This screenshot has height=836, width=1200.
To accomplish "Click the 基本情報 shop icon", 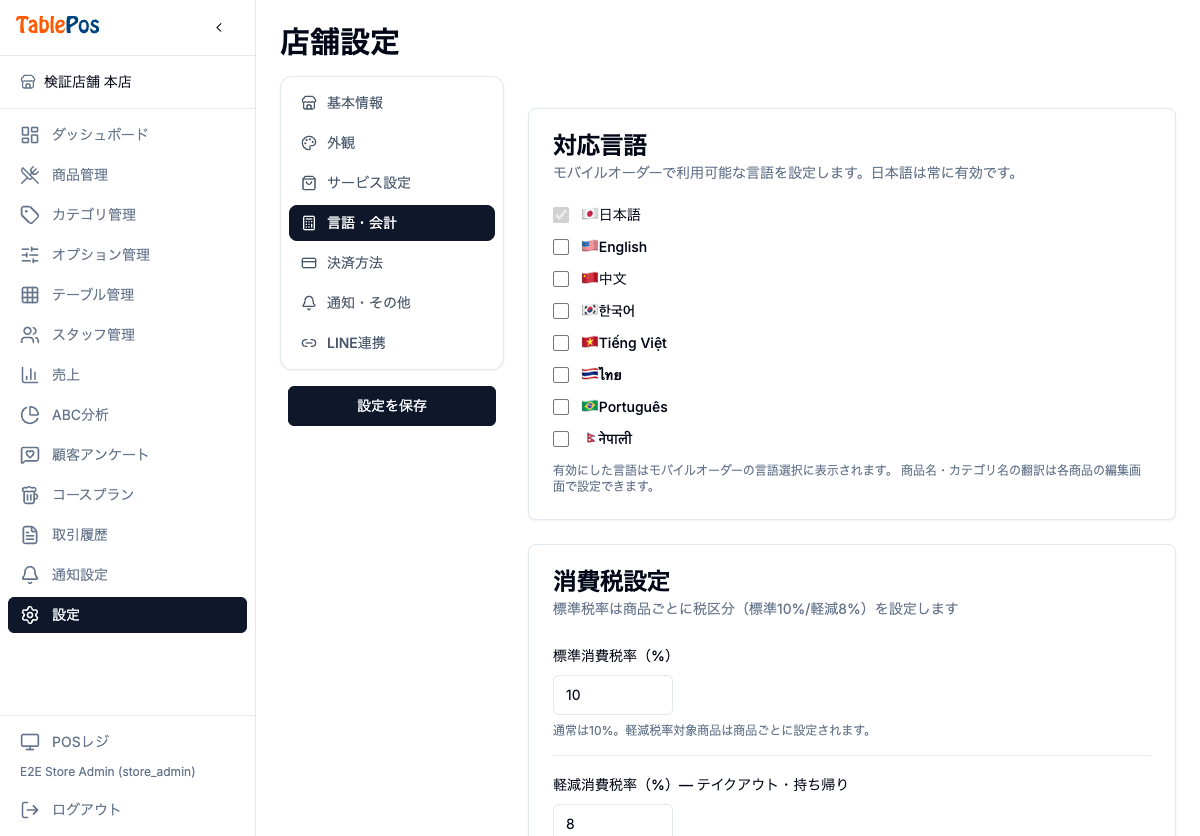I will pyautogui.click(x=309, y=103).
